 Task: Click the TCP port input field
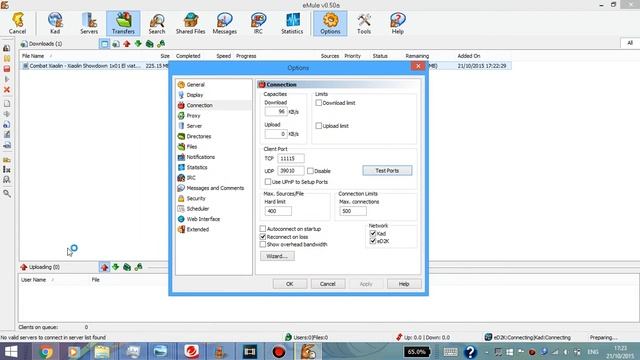[x=291, y=158]
